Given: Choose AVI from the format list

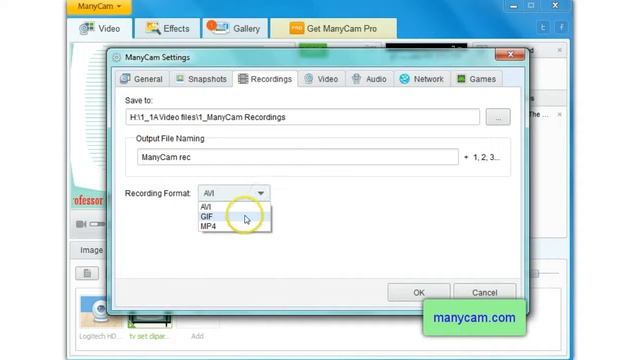Looking at the screenshot, I should point(235,207).
